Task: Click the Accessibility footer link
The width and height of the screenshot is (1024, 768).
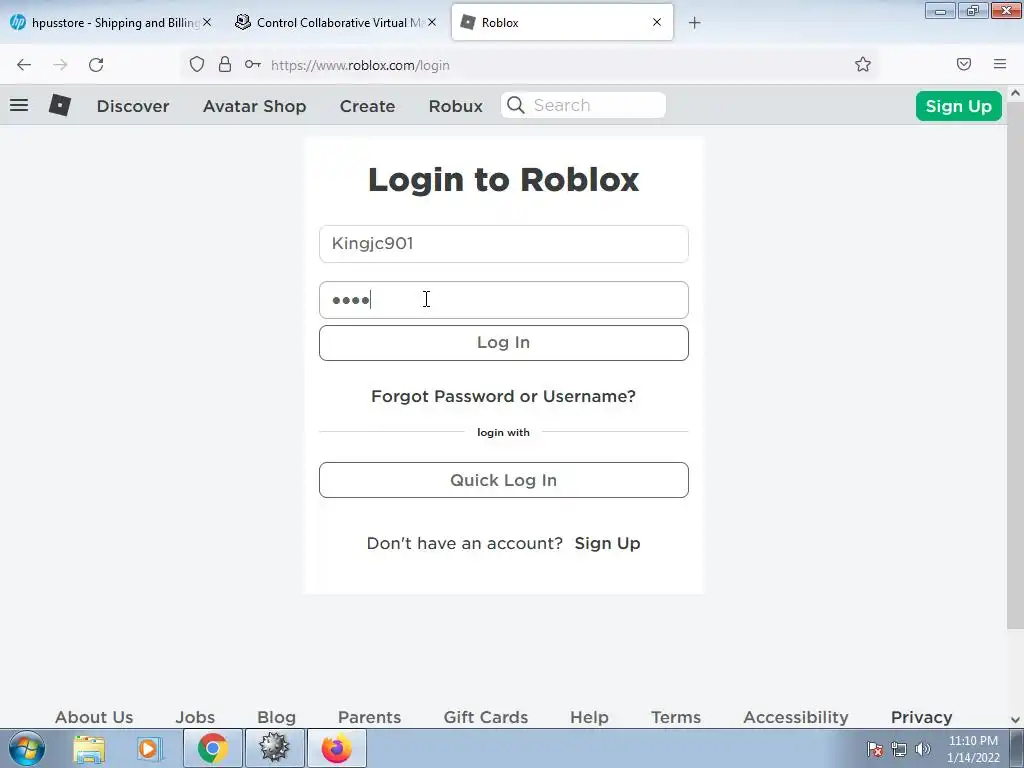Action: 796,717
